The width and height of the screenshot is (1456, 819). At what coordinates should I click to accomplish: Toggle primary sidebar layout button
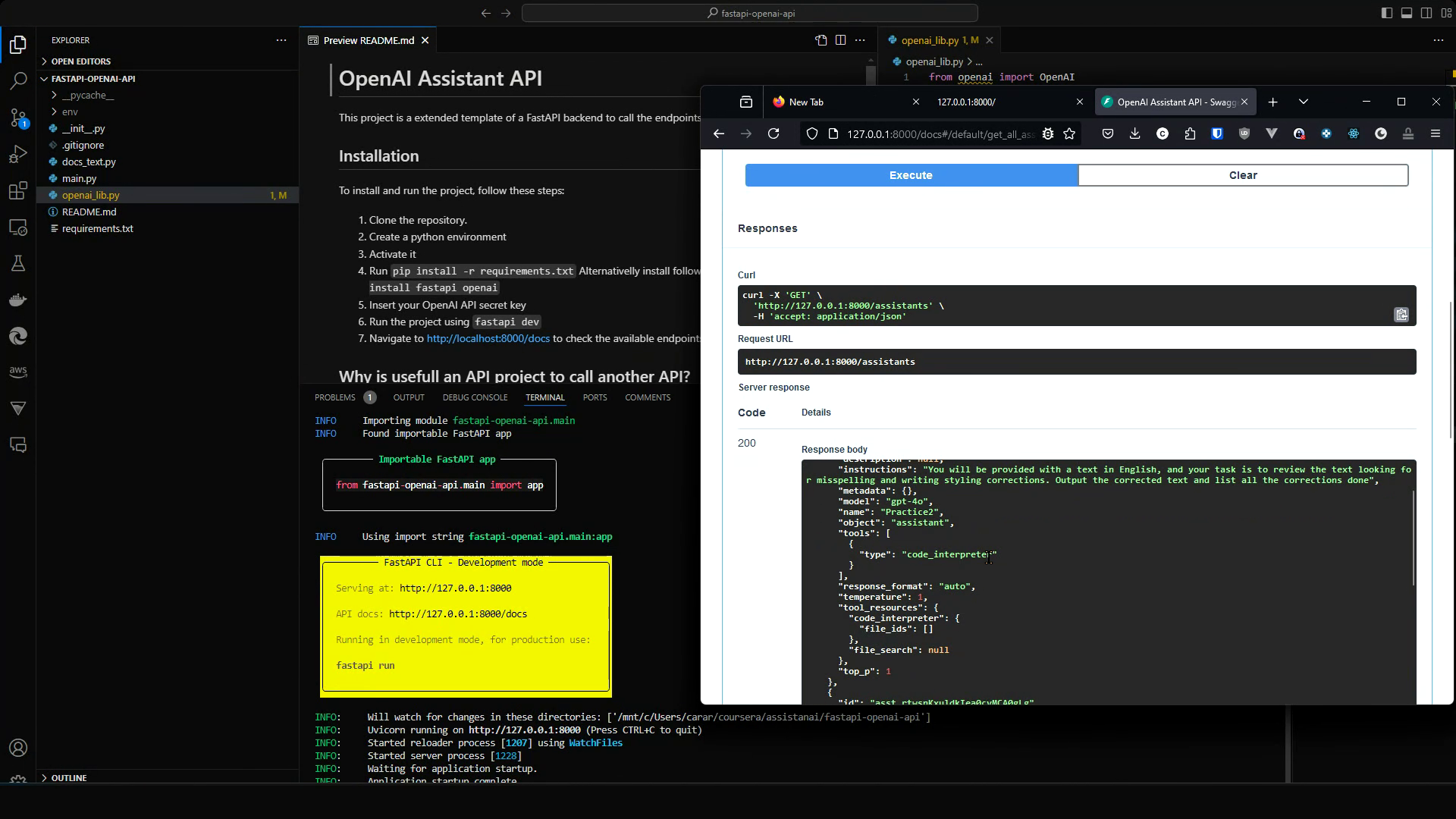click(1386, 13)
